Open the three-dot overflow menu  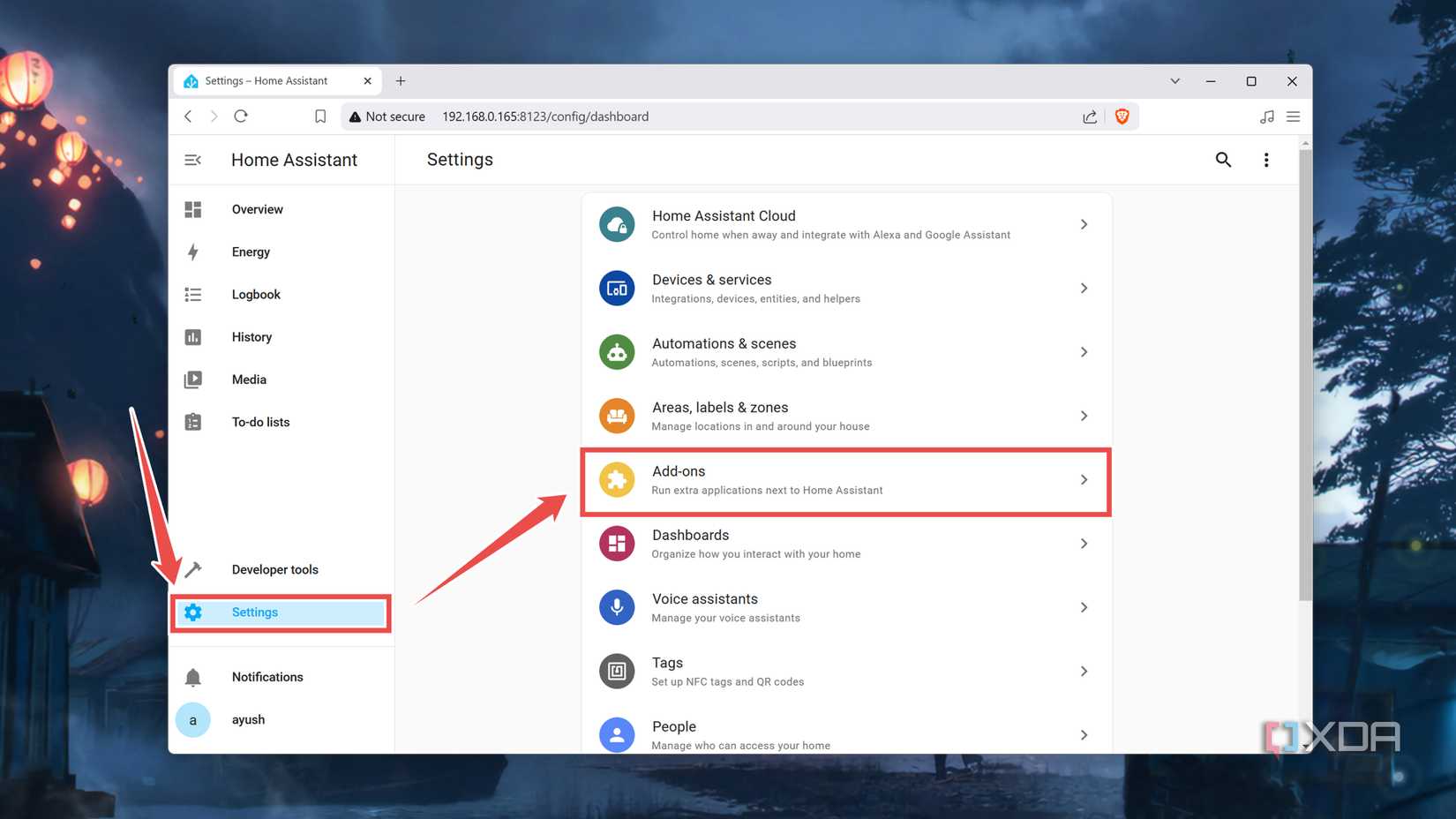pos(1266,160)
